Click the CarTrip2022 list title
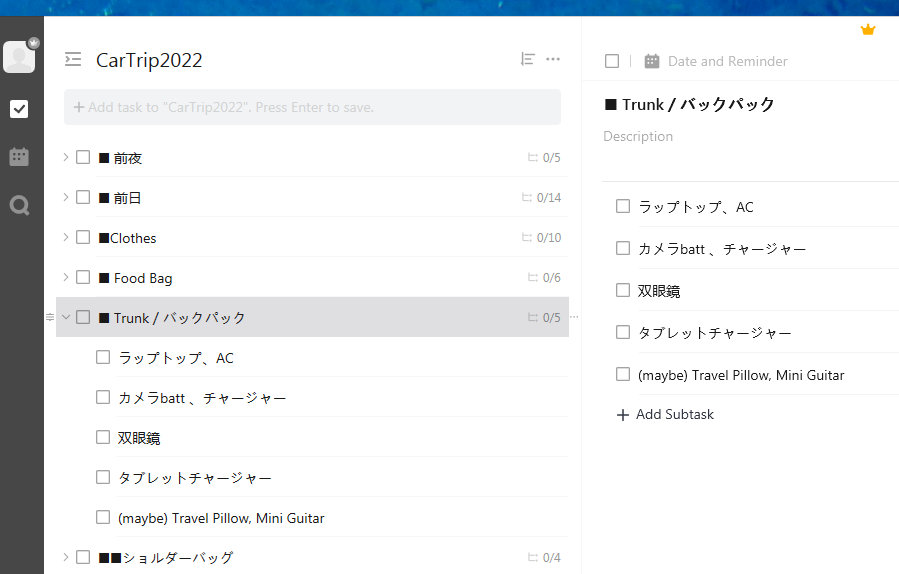The image size is (899, 574). coord(149,60)
